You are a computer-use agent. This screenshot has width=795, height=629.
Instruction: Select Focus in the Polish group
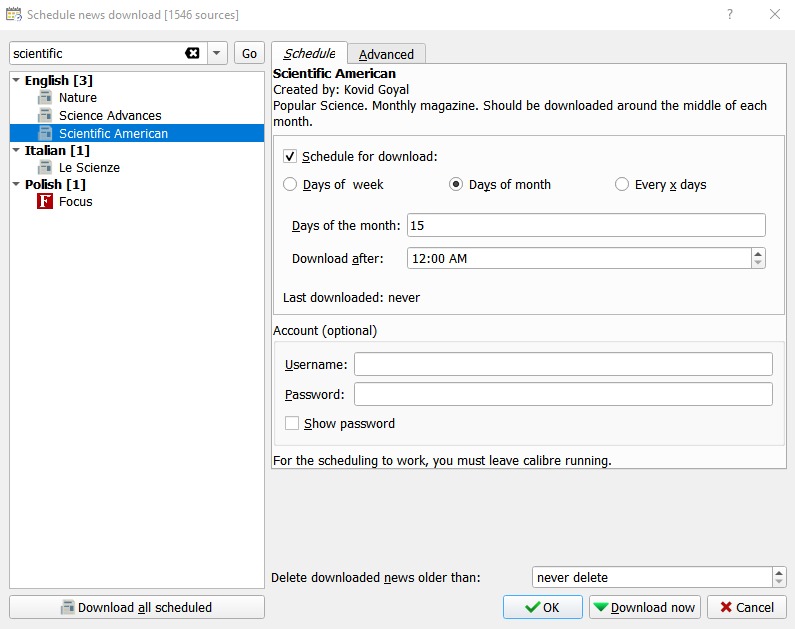click(76, 201)
